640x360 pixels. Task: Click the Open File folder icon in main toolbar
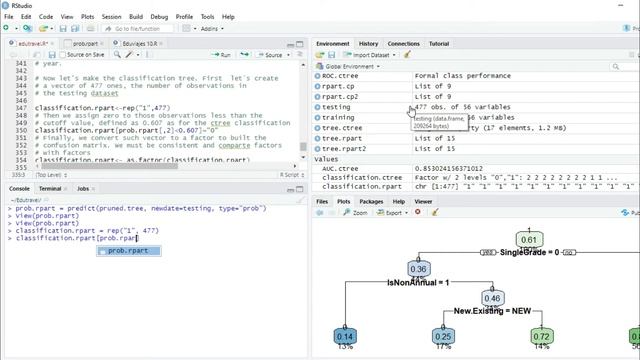click(x=43, y=29)
